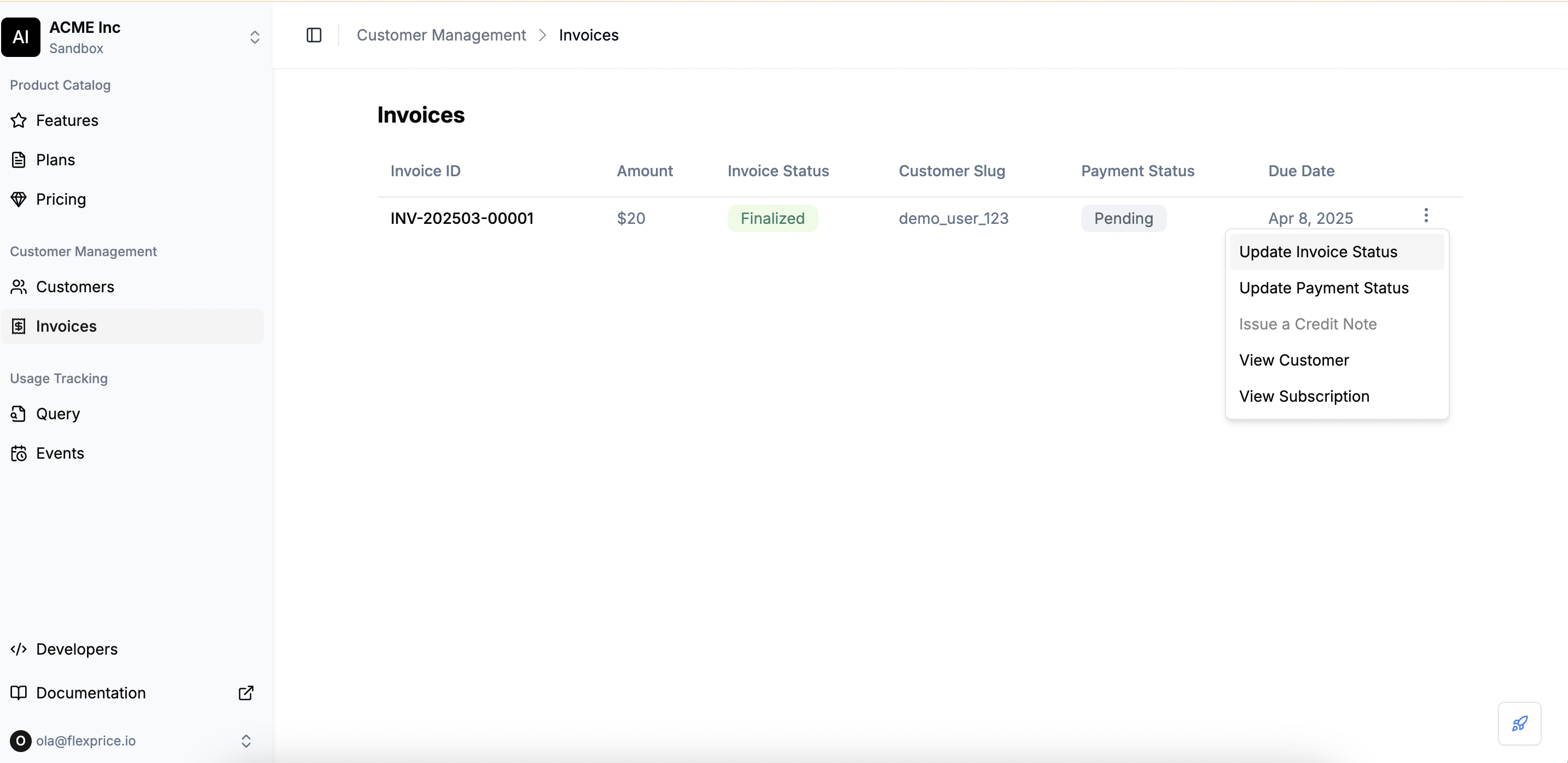
Task: Click the Plans document icon
Action: pyautogui.click(x=19, y=160)
